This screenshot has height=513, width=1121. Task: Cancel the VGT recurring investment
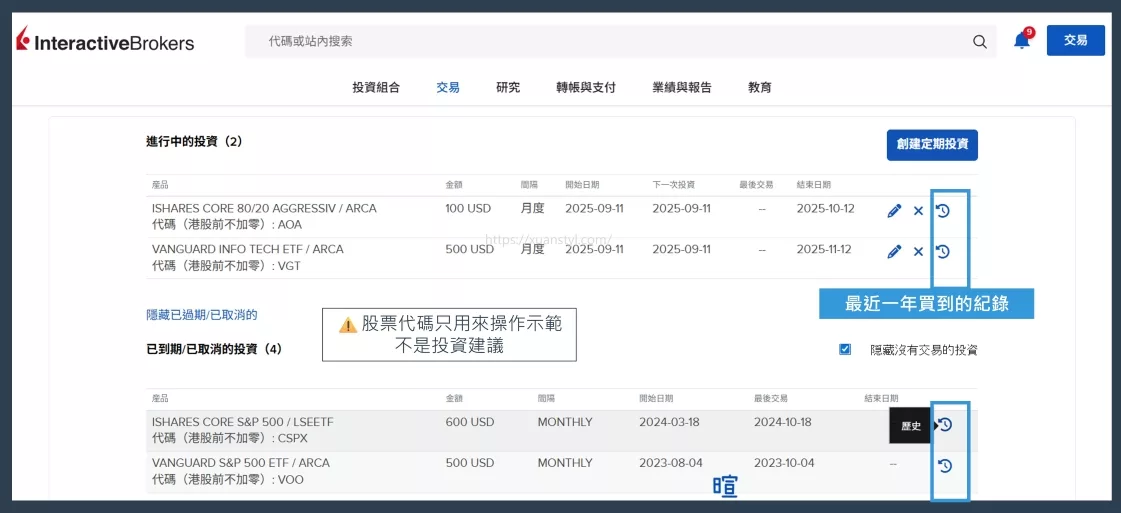point(919,251)
